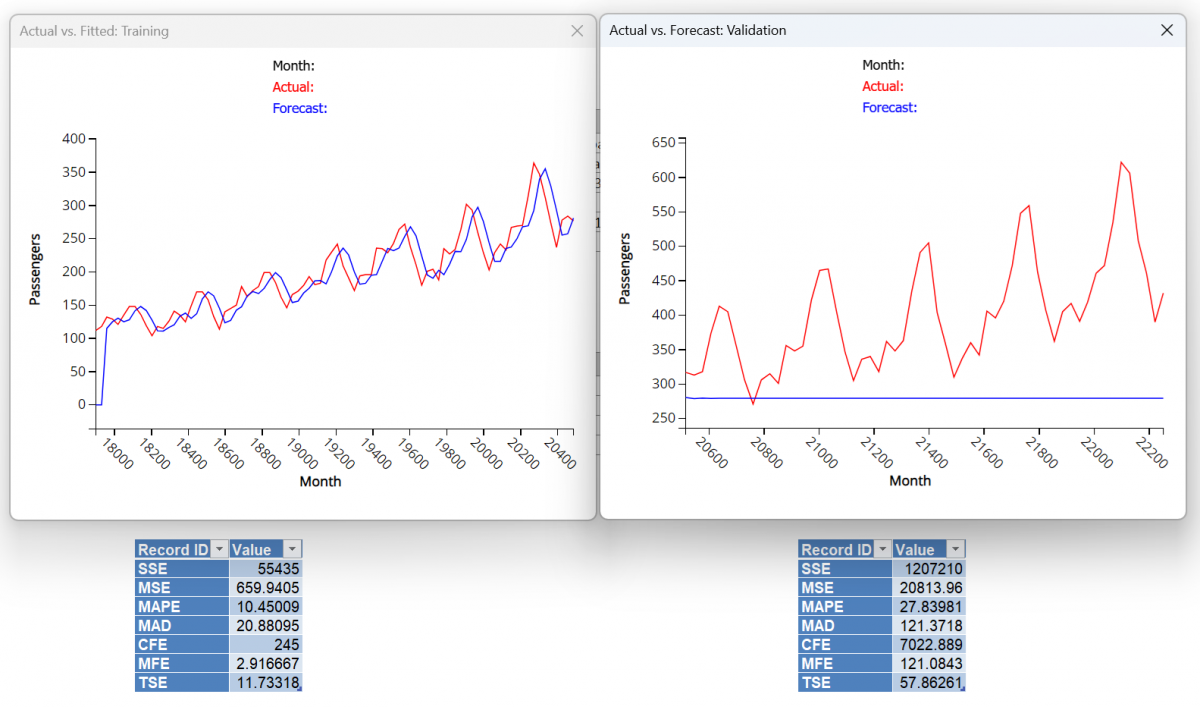The width and height of the screenshot is (1200, 707).
Task: Click blue Forecast legend label in Validation chart
Action: (889, 107)
